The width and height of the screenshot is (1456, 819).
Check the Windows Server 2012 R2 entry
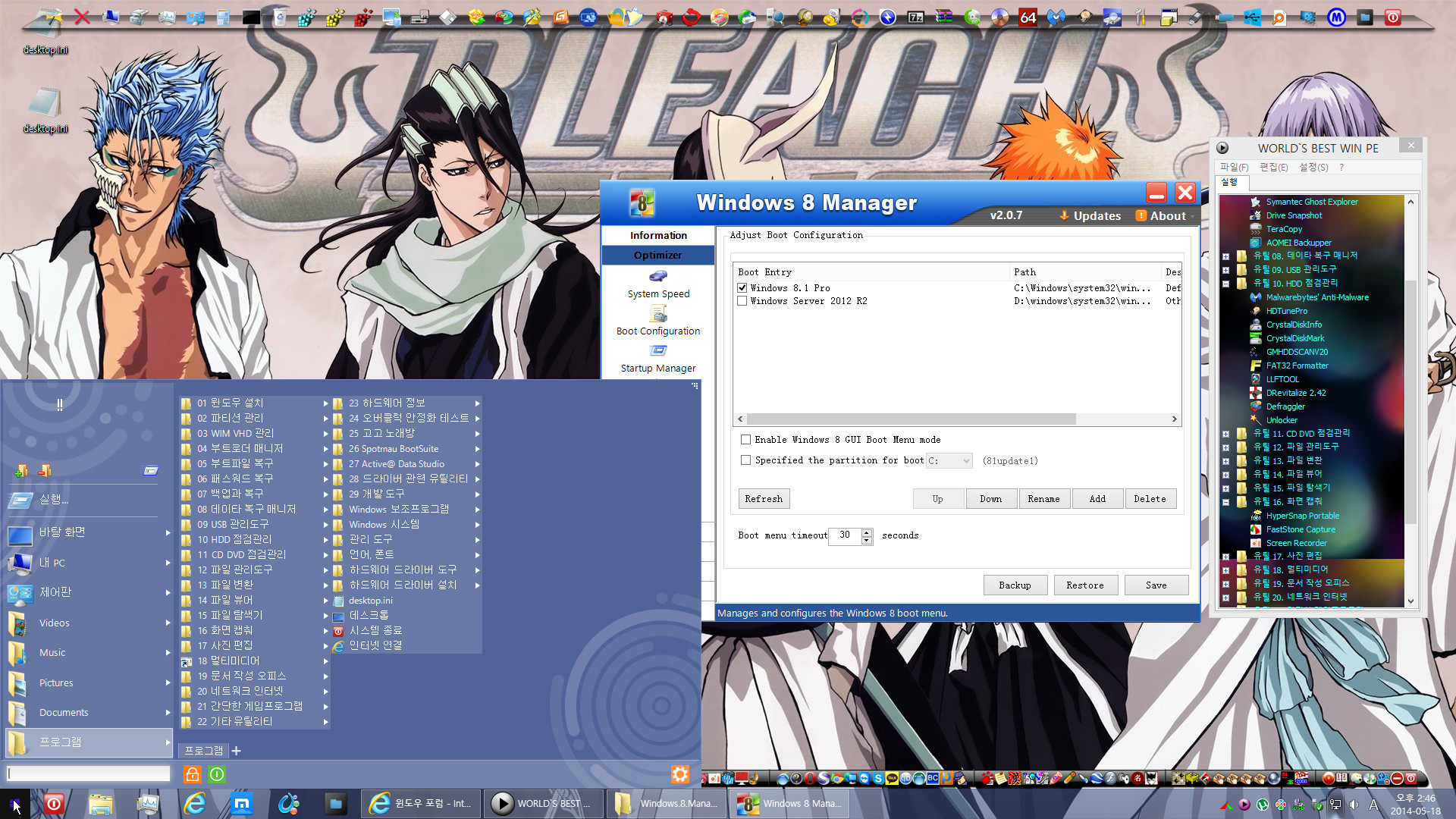click(x=742, y=301)
